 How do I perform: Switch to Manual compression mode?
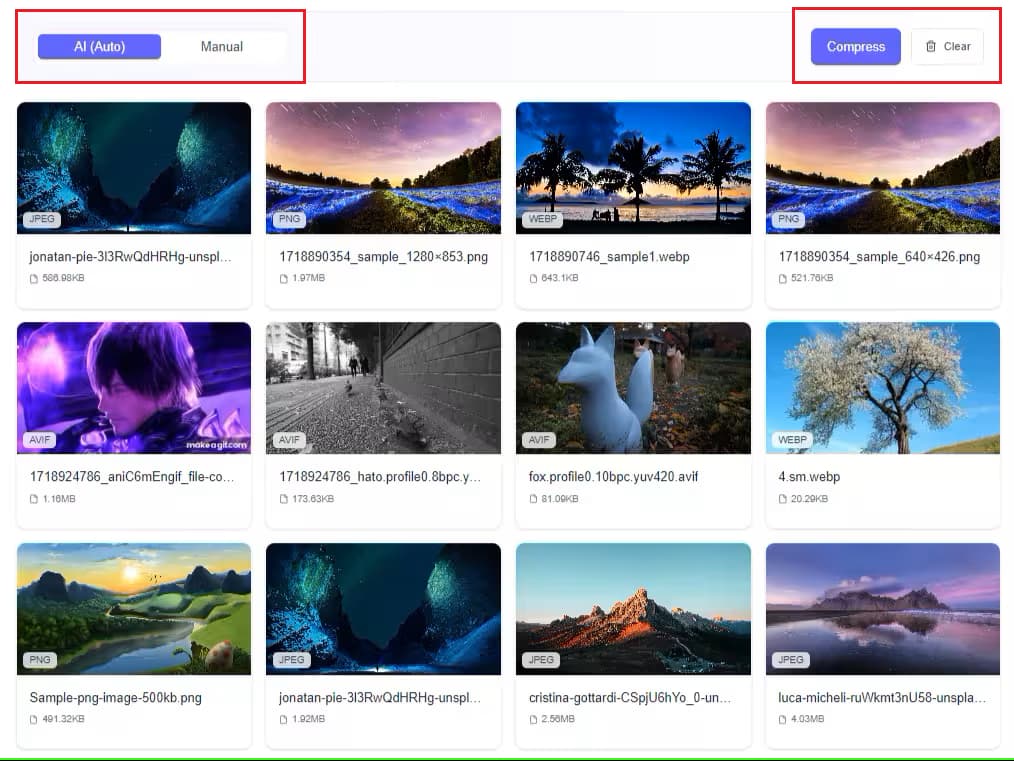(x=222, y=47)
